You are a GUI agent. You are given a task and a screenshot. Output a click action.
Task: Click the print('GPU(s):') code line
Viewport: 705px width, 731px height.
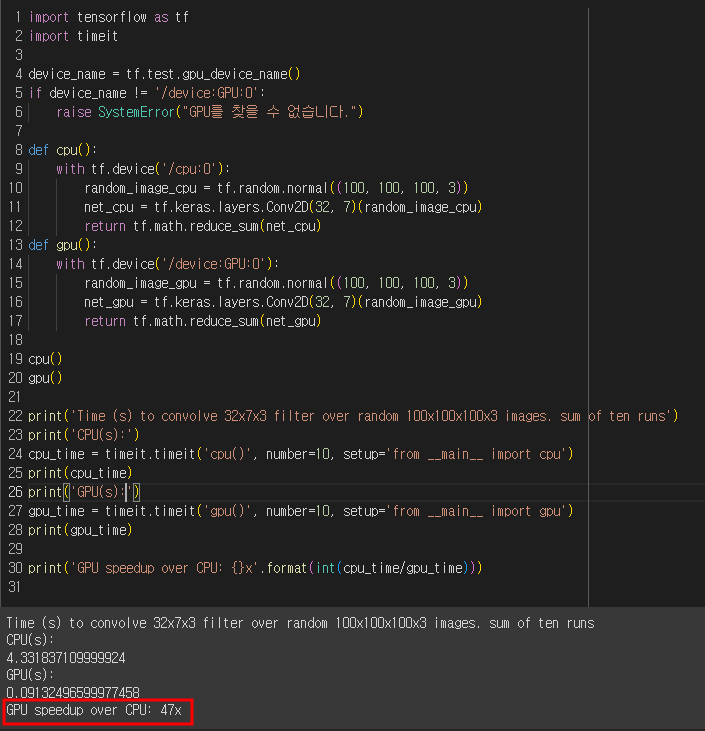[84, 492]
